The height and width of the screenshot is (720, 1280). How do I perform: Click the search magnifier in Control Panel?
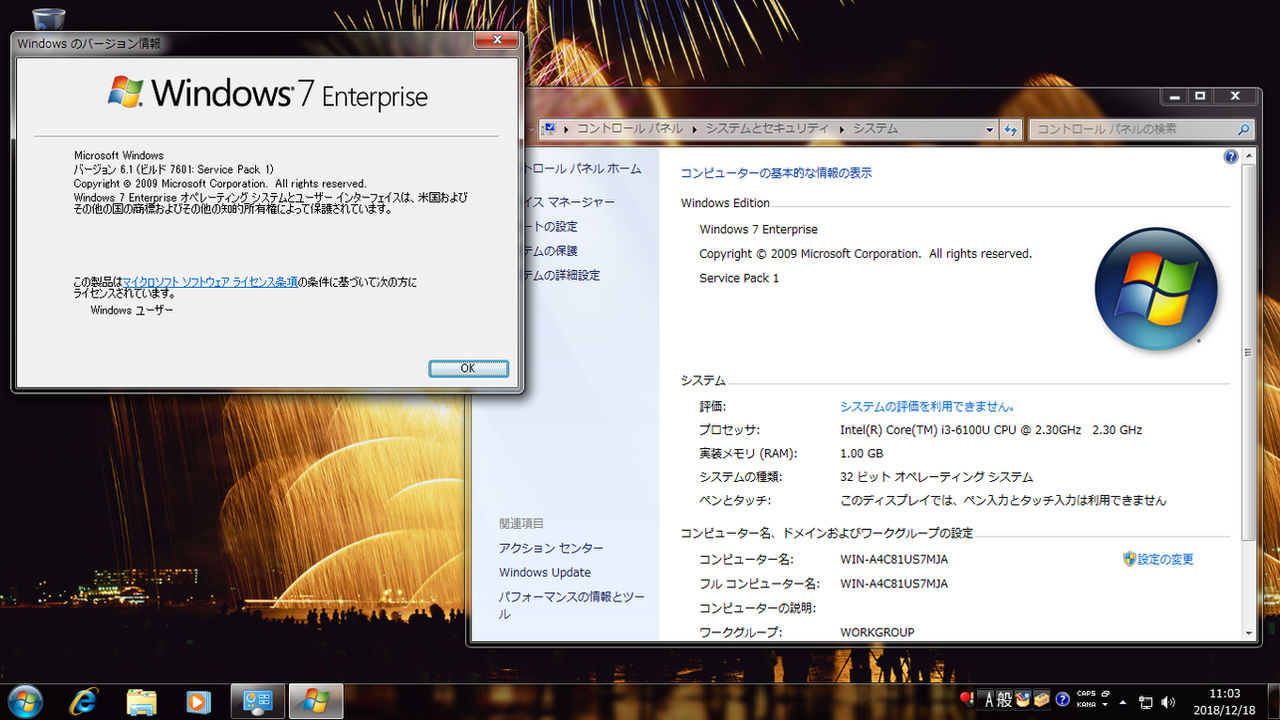pos(1243,129)
